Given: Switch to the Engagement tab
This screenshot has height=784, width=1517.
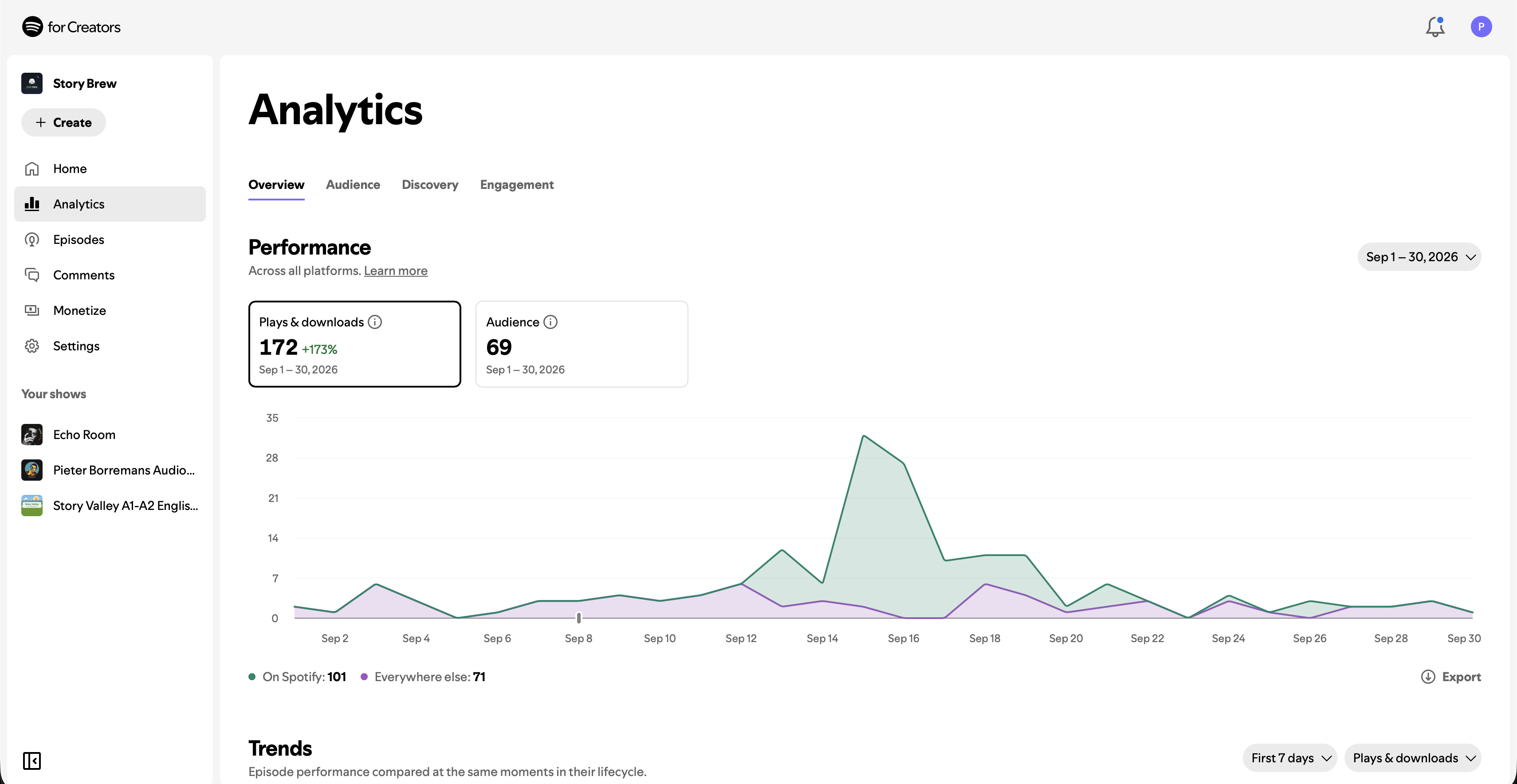Looking at the screenshot, I should [517, 185].
